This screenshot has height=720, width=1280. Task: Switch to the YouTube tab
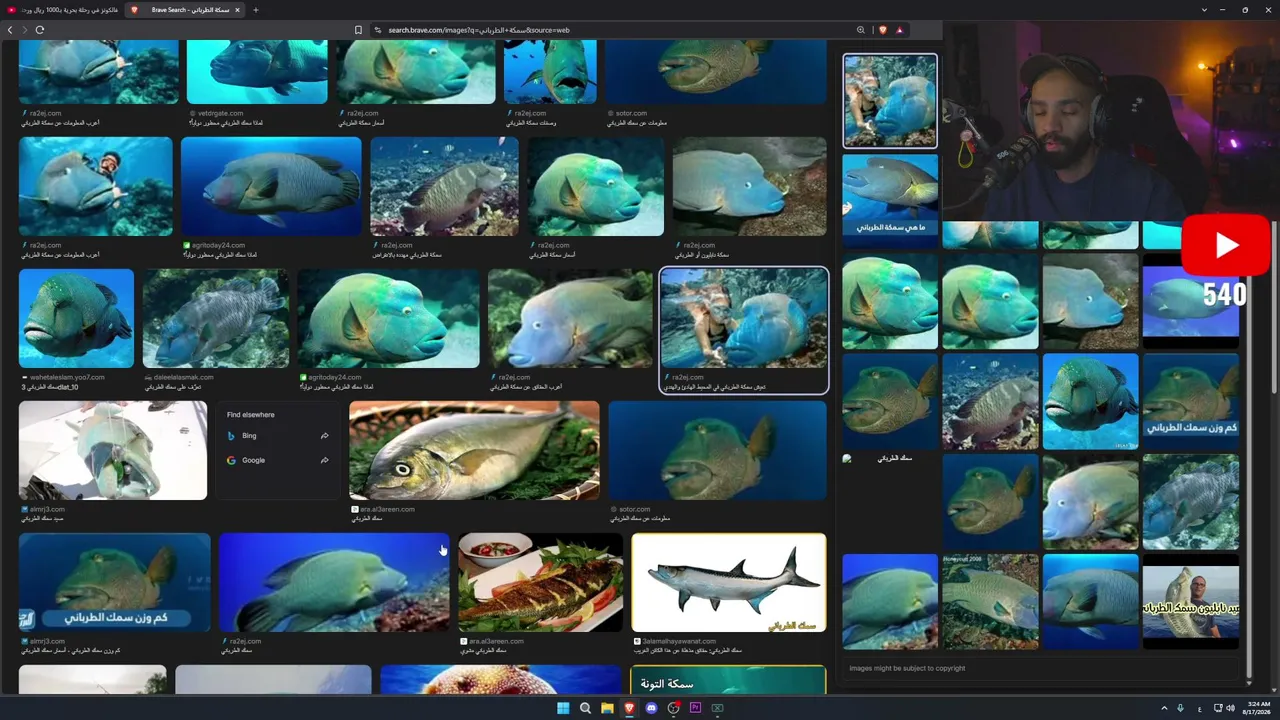[x=62, y=10]
